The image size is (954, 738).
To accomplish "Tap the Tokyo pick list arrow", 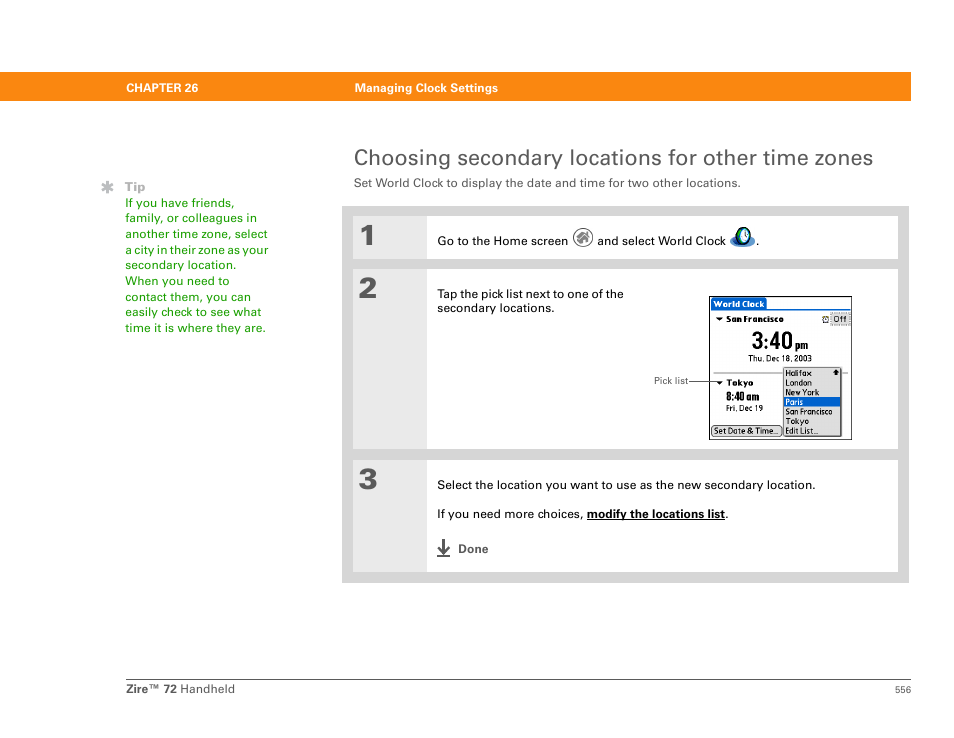I will (x=720, y=383).
